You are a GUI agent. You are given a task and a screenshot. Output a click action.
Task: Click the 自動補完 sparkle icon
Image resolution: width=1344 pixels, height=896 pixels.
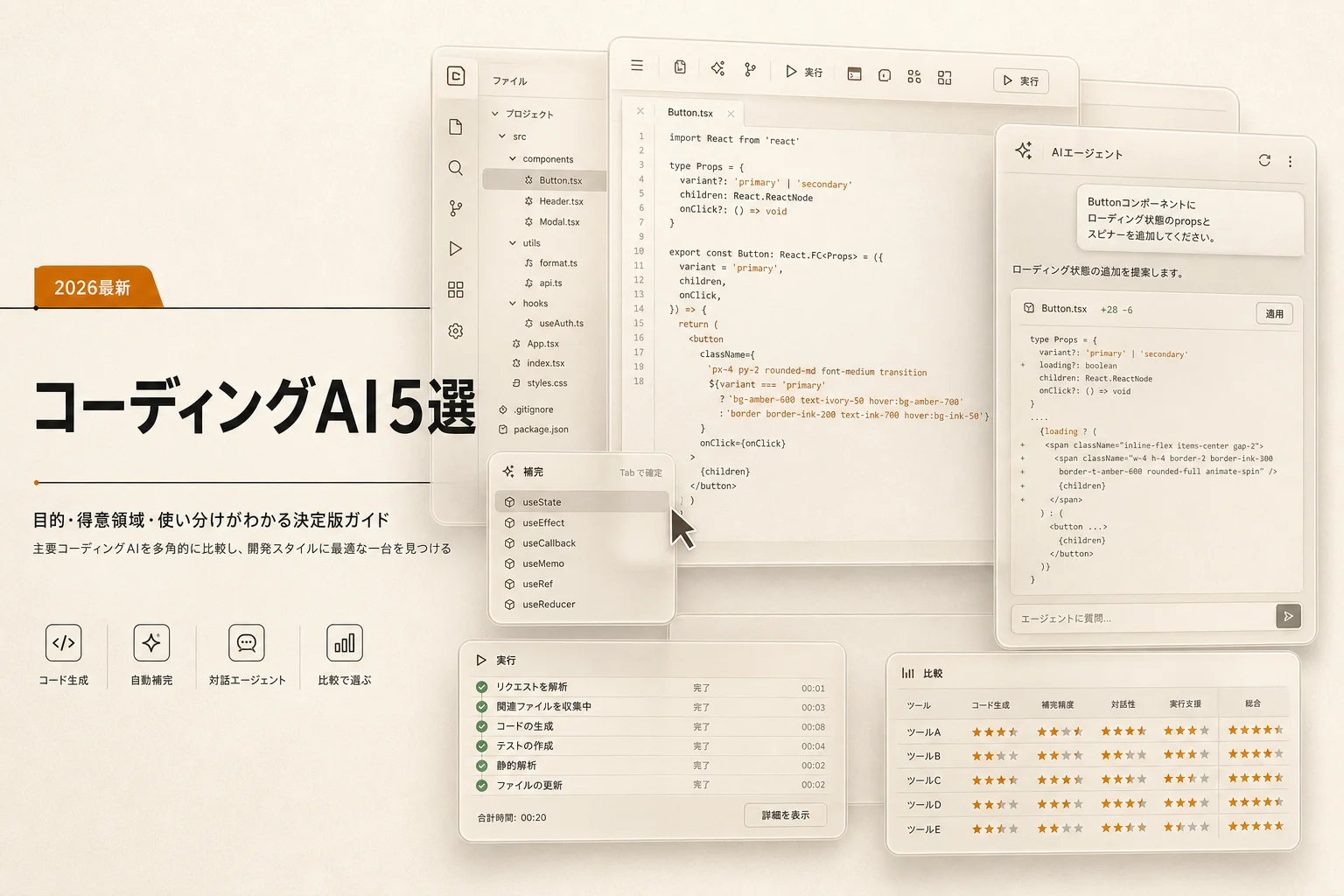151,643
